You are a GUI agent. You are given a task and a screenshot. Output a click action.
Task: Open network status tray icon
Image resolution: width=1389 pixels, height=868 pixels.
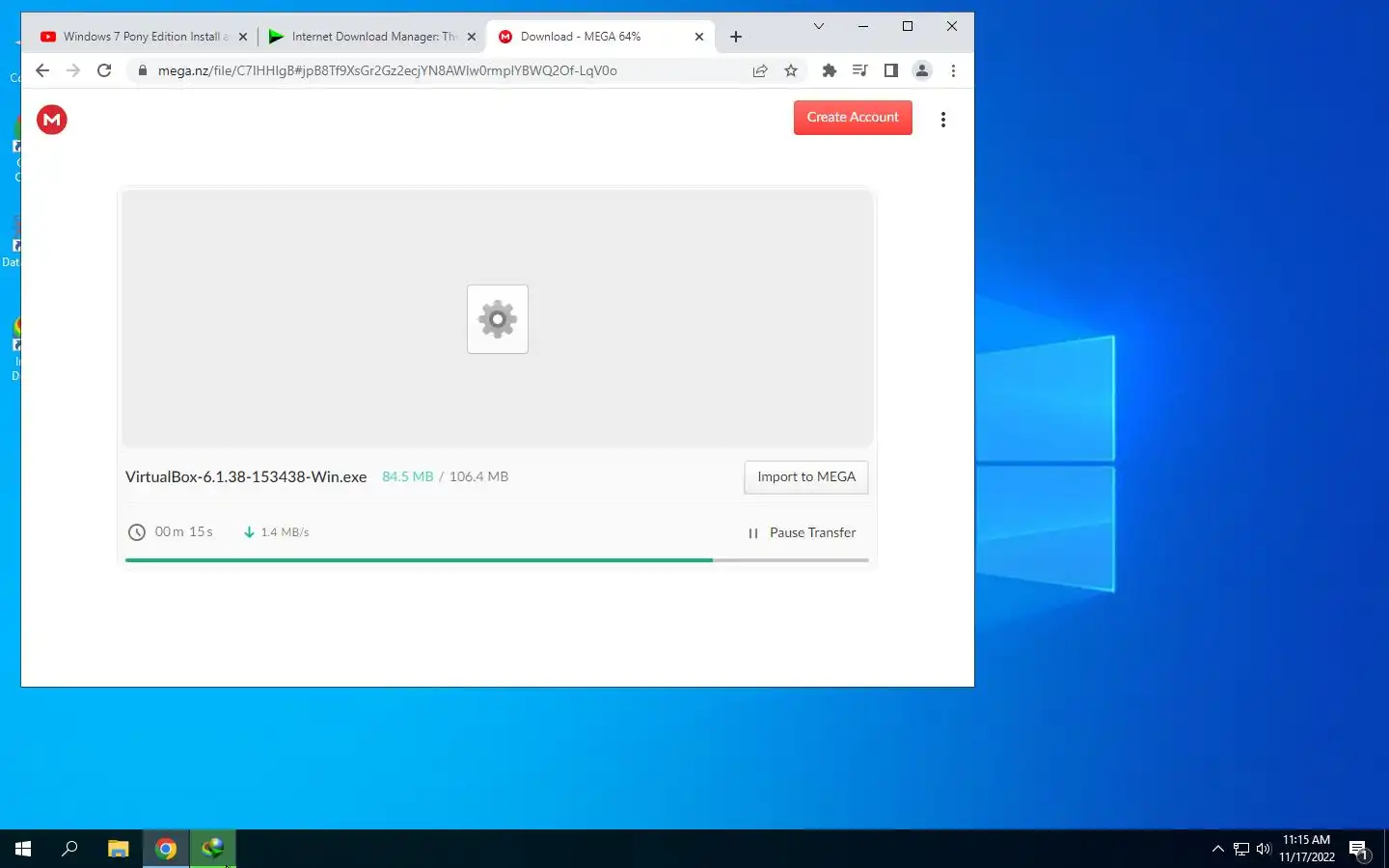[x=1241, y=849]
